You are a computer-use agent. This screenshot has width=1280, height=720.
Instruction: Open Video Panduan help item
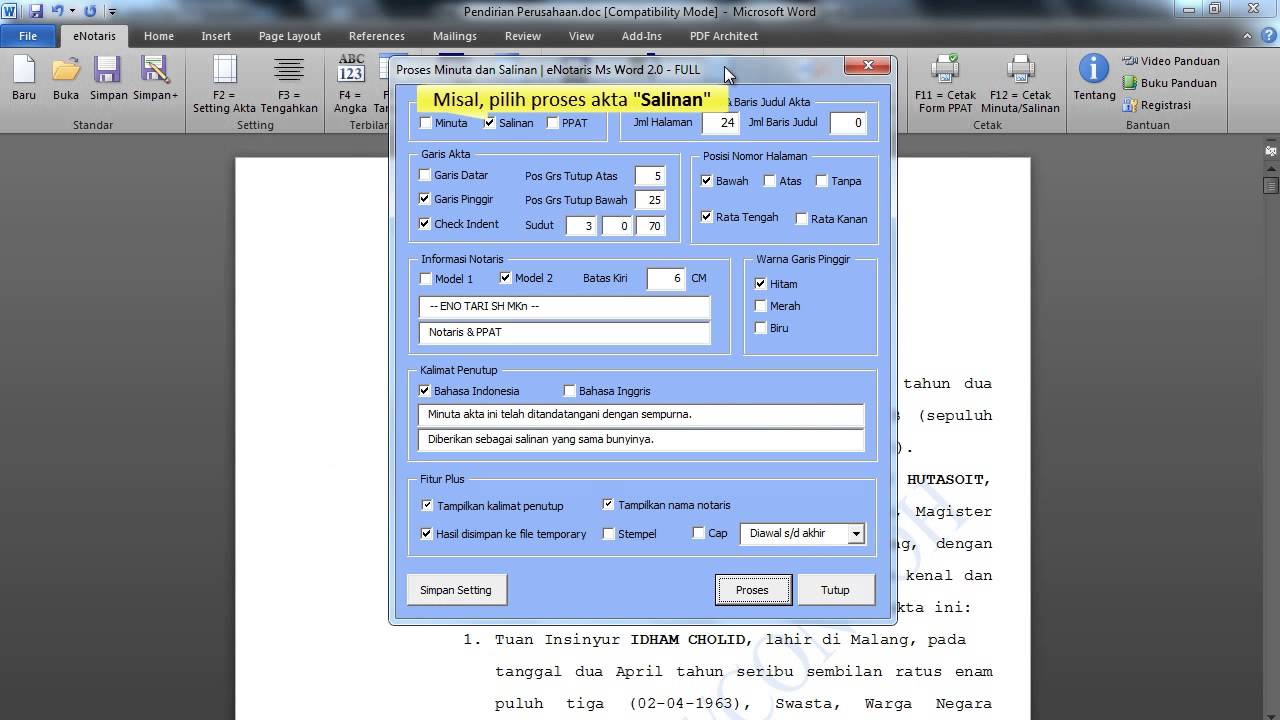click(x=1171, y=61)
